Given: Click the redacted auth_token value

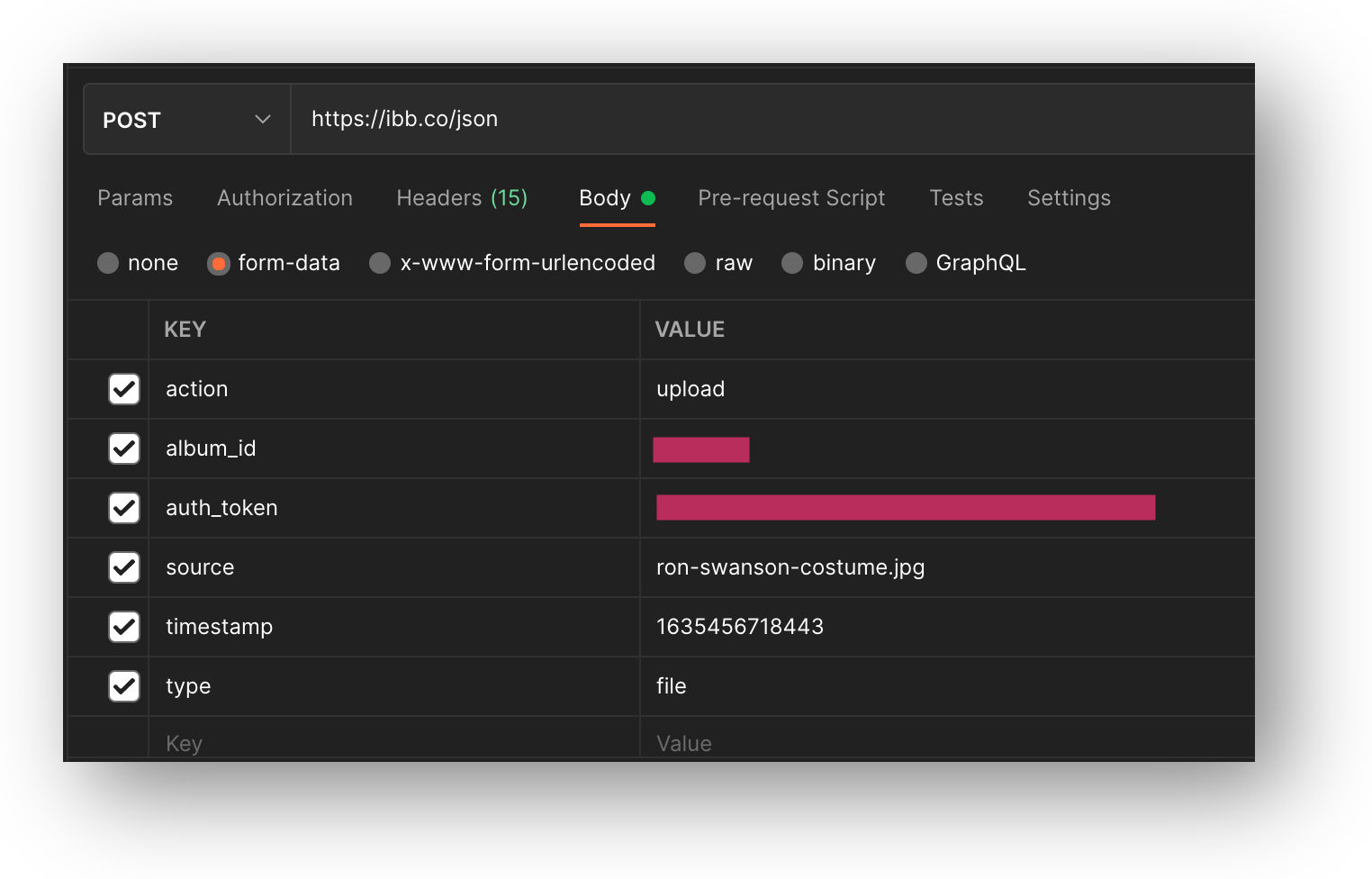Looking at the screenshot, I should 905,508.
